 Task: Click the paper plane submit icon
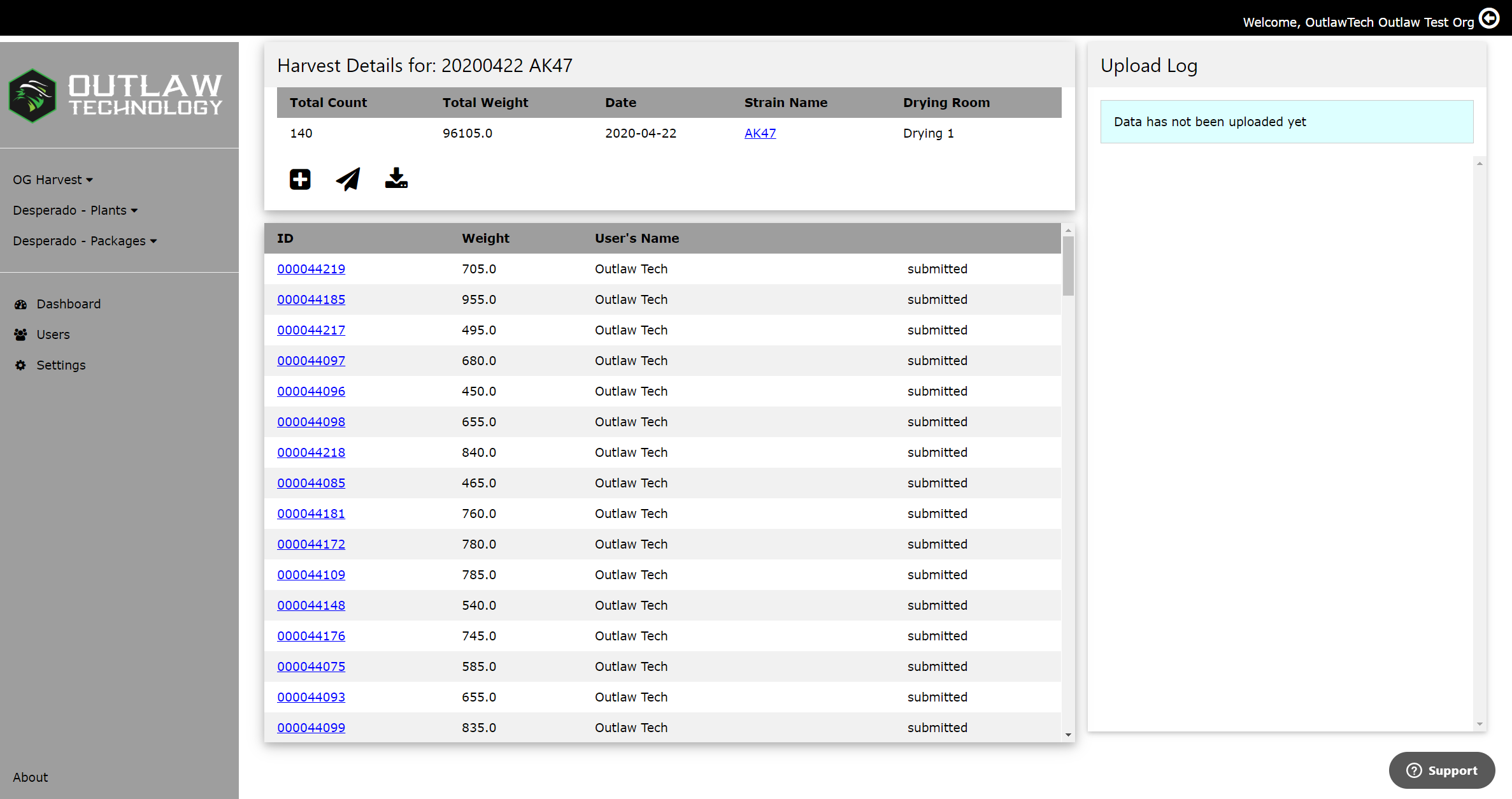pos(348,179)
